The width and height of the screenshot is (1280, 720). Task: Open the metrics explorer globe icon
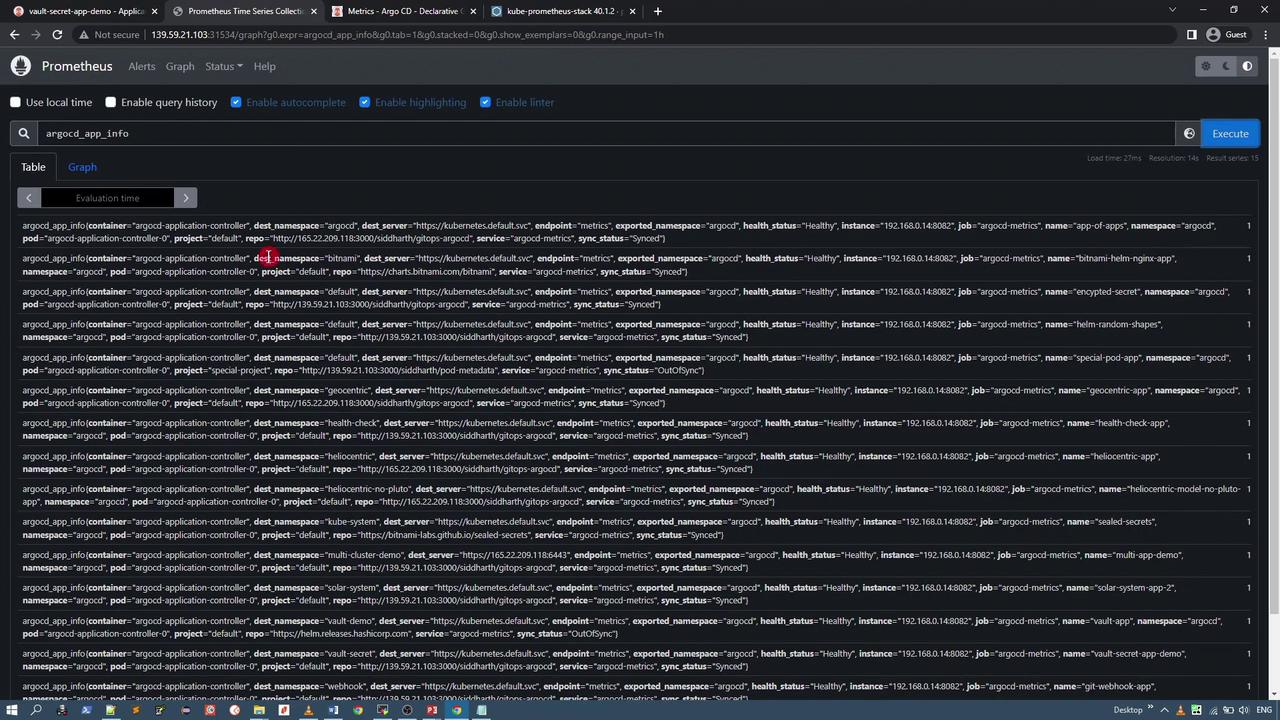pyautogui.click(x=1189, y=133)
